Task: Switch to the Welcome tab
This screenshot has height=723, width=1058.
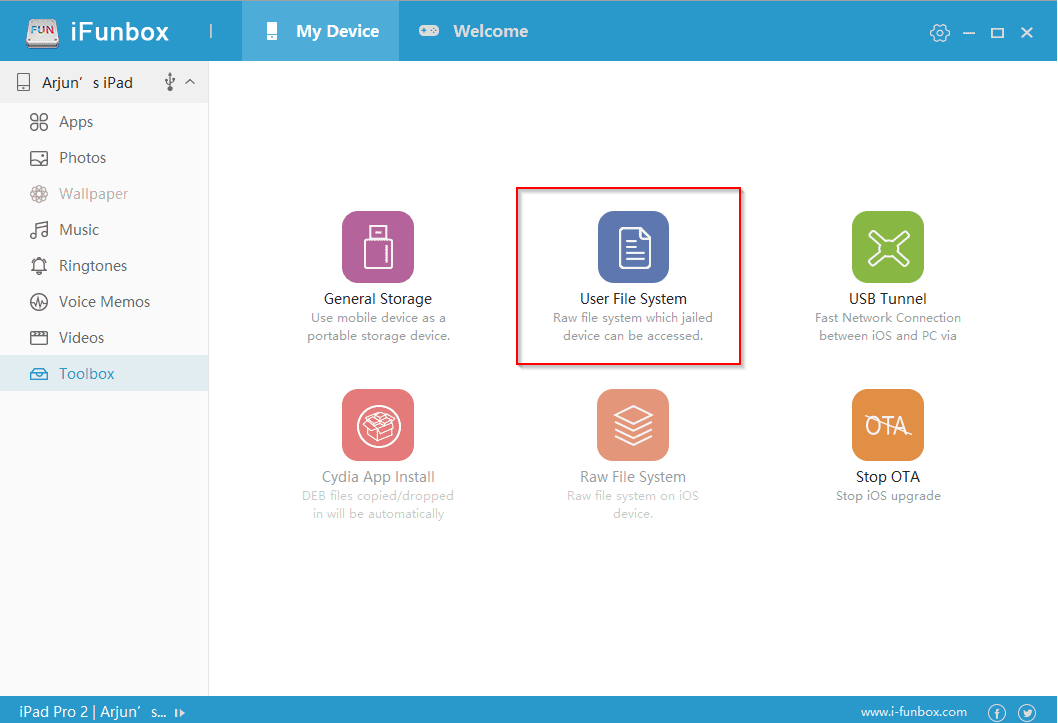Action: click(473, 31)
